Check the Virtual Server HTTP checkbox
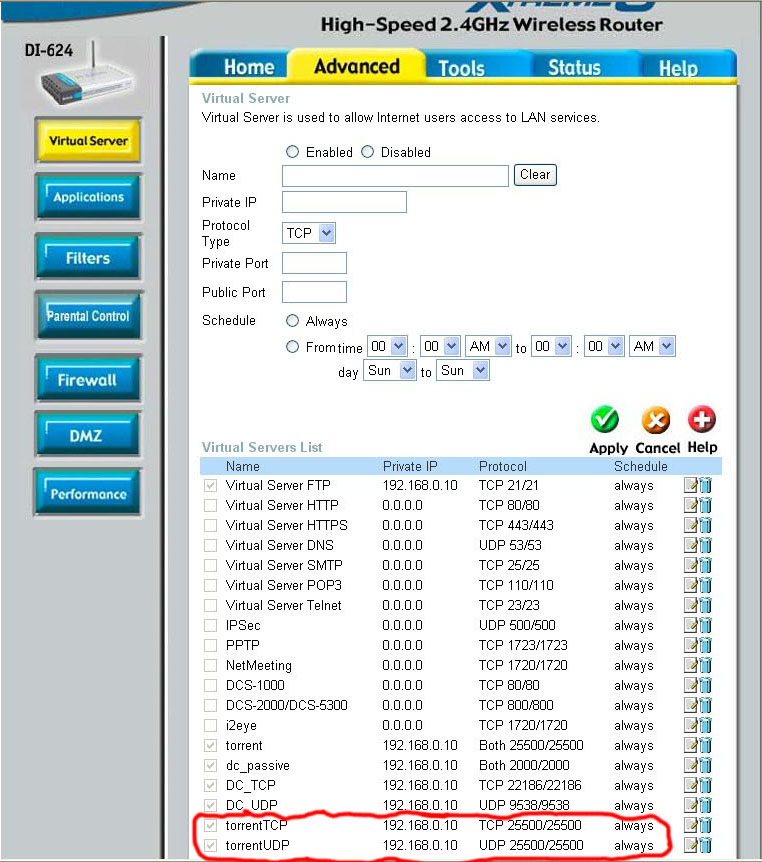The image size is (762, 862). (x=210, y=505)
